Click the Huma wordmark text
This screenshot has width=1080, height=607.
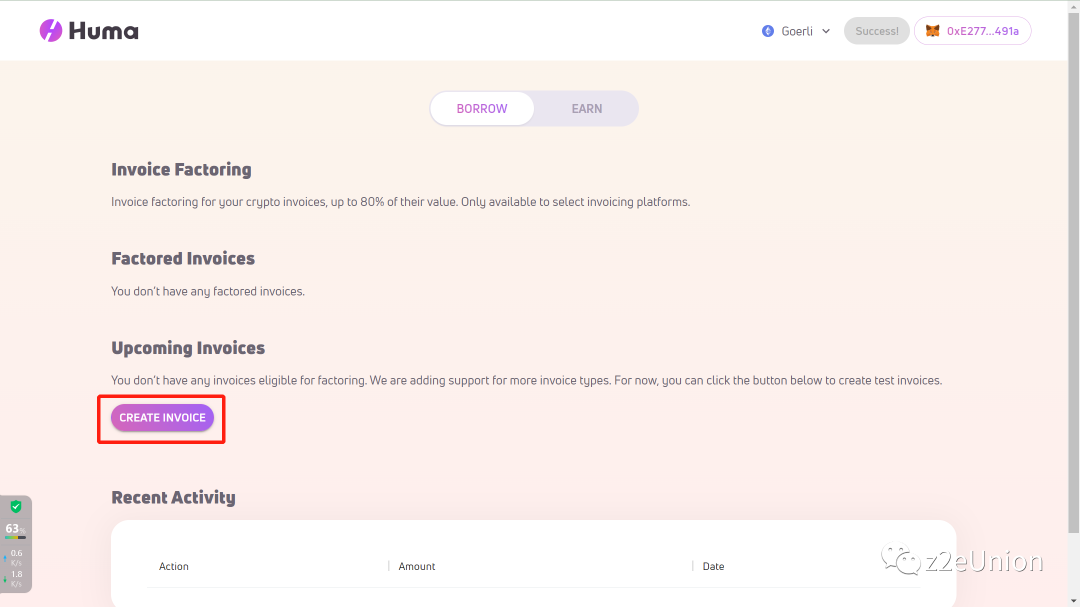click(103, 31)
